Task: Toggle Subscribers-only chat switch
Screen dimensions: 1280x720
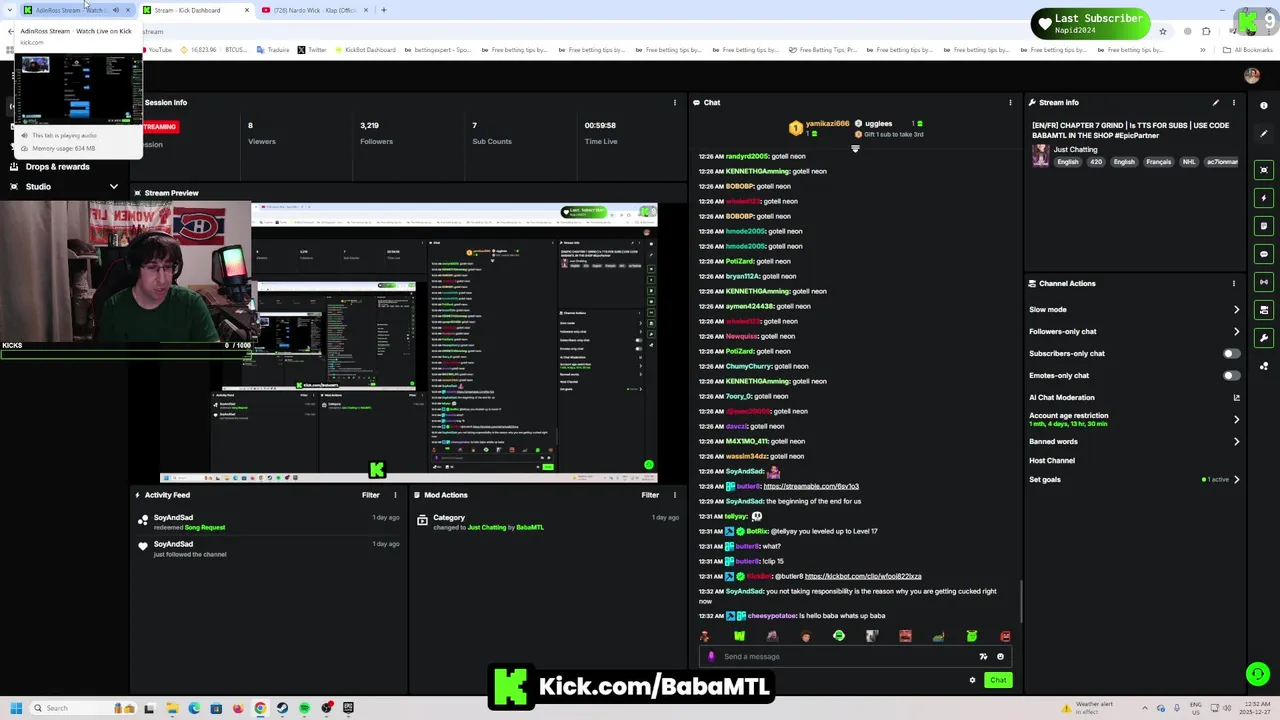Action: point(1231,353)
